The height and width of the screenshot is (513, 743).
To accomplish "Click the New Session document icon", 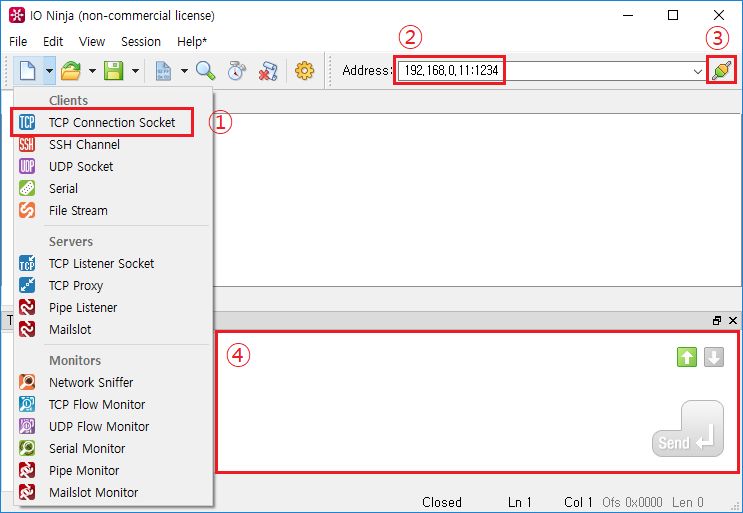I will (27, 71).
